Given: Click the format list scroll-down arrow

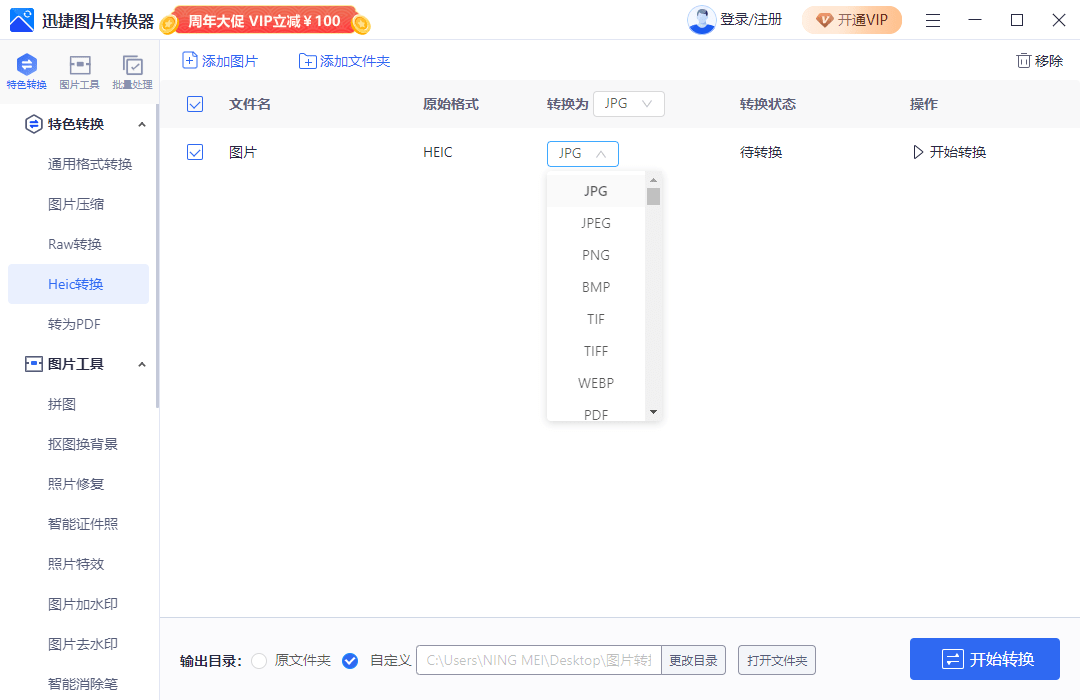Looking at the screenshot, I should tap(654, 412).
